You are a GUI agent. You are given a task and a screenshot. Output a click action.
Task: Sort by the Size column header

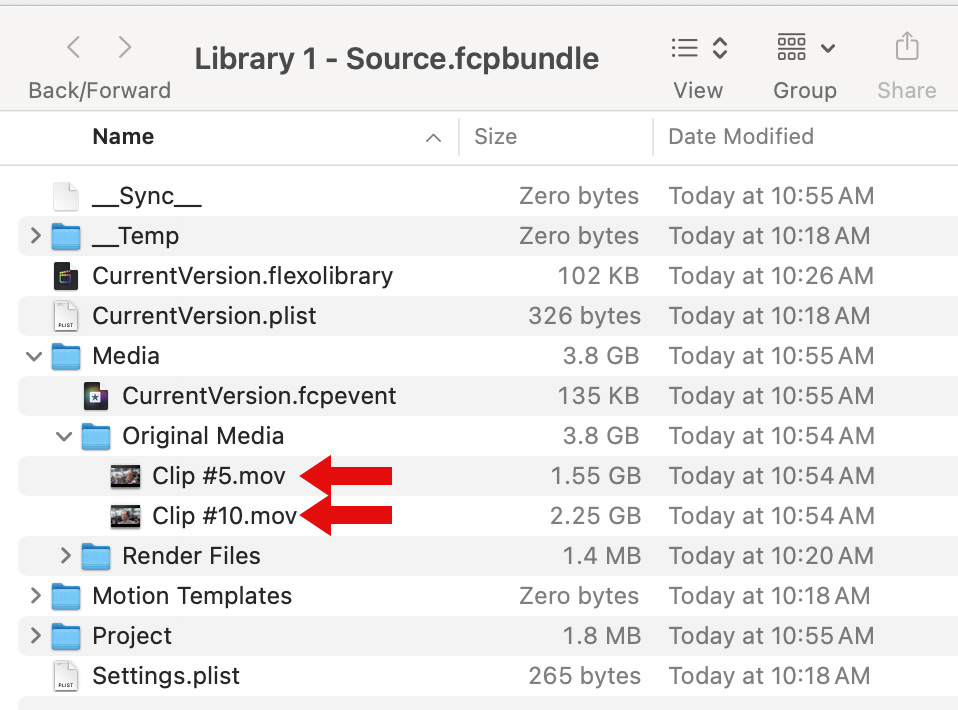point(495,137)
